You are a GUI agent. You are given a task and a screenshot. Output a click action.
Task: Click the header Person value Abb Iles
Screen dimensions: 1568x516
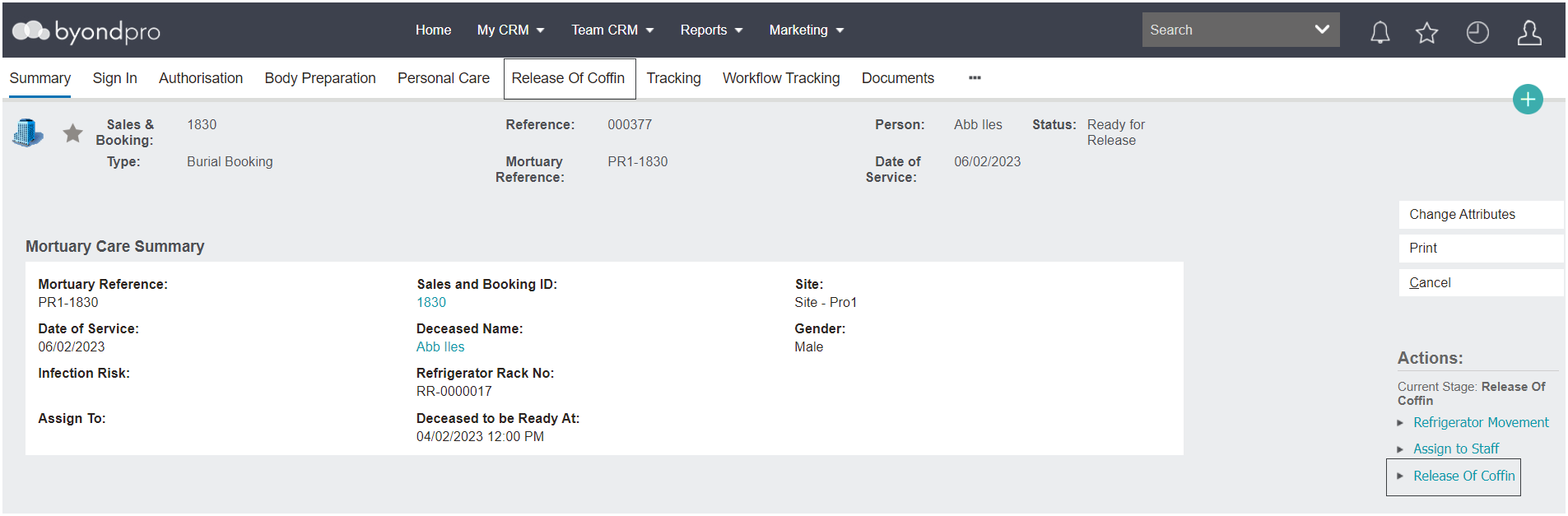tap(978, 124)
